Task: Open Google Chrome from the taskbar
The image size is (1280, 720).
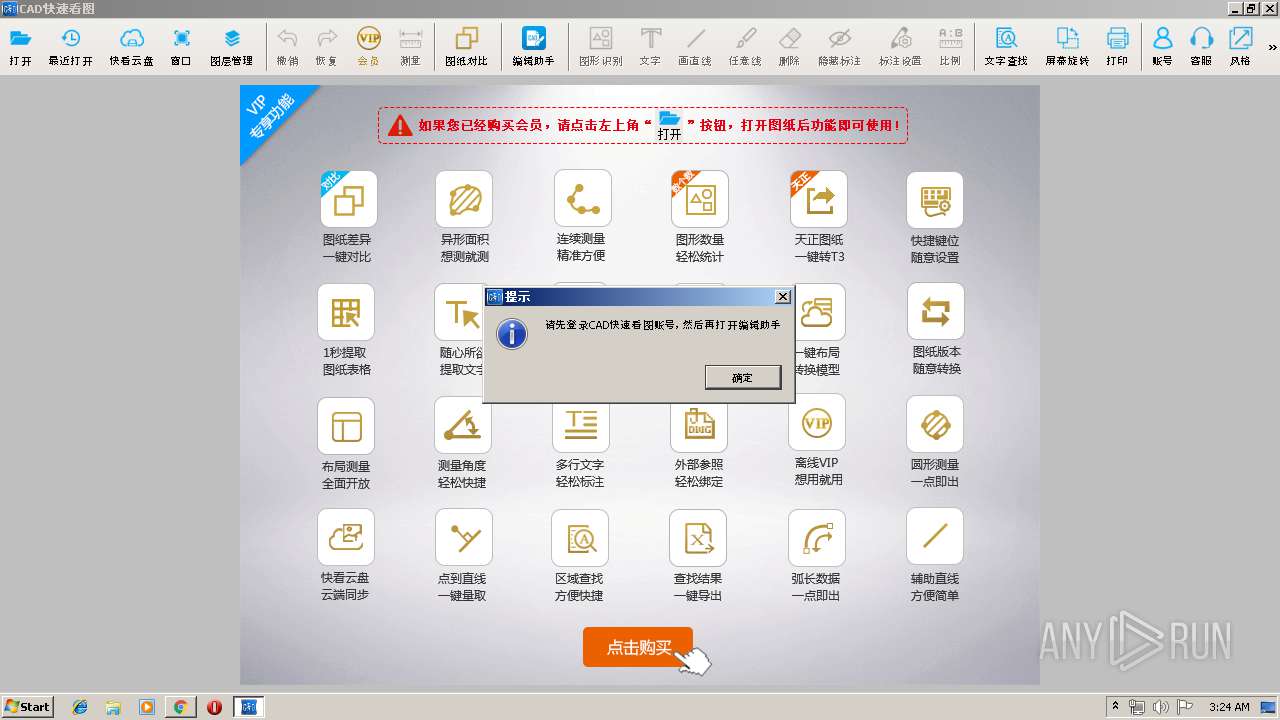Action: (180, 707)
